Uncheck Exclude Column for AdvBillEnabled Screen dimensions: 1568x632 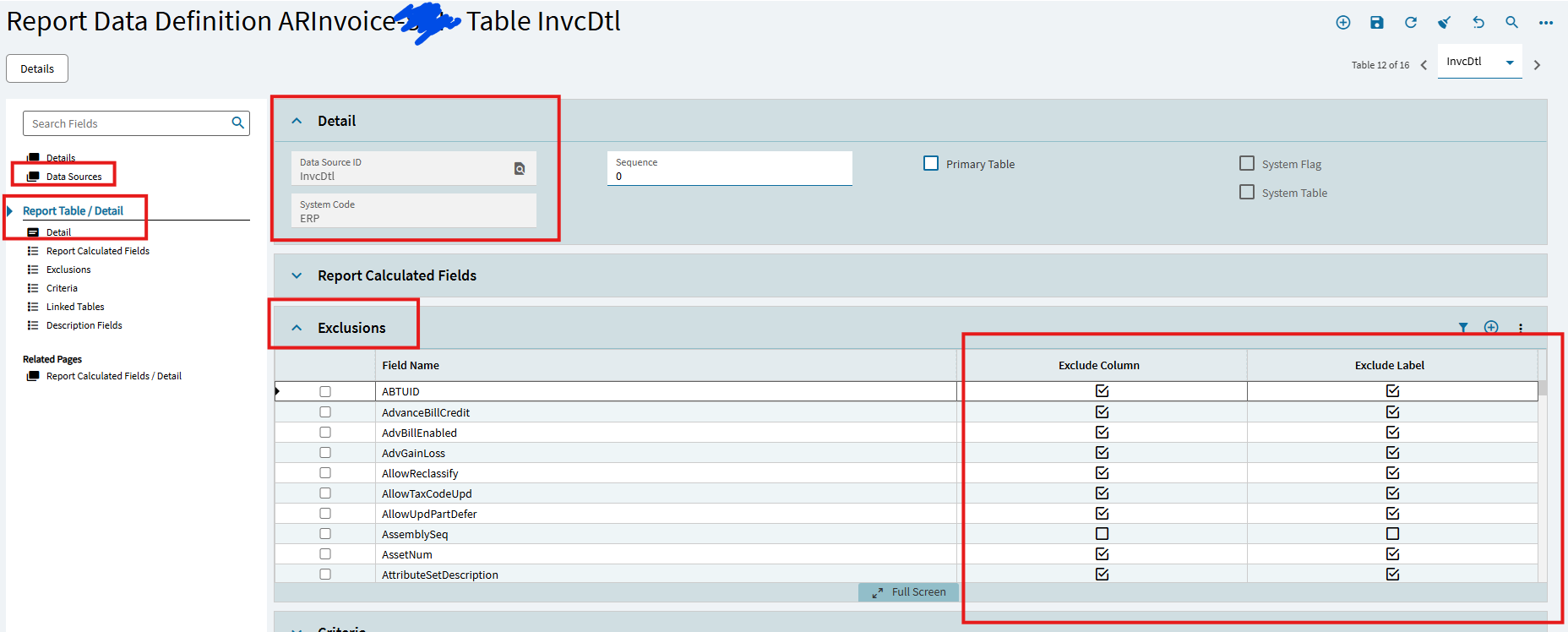coord(1102,433)
